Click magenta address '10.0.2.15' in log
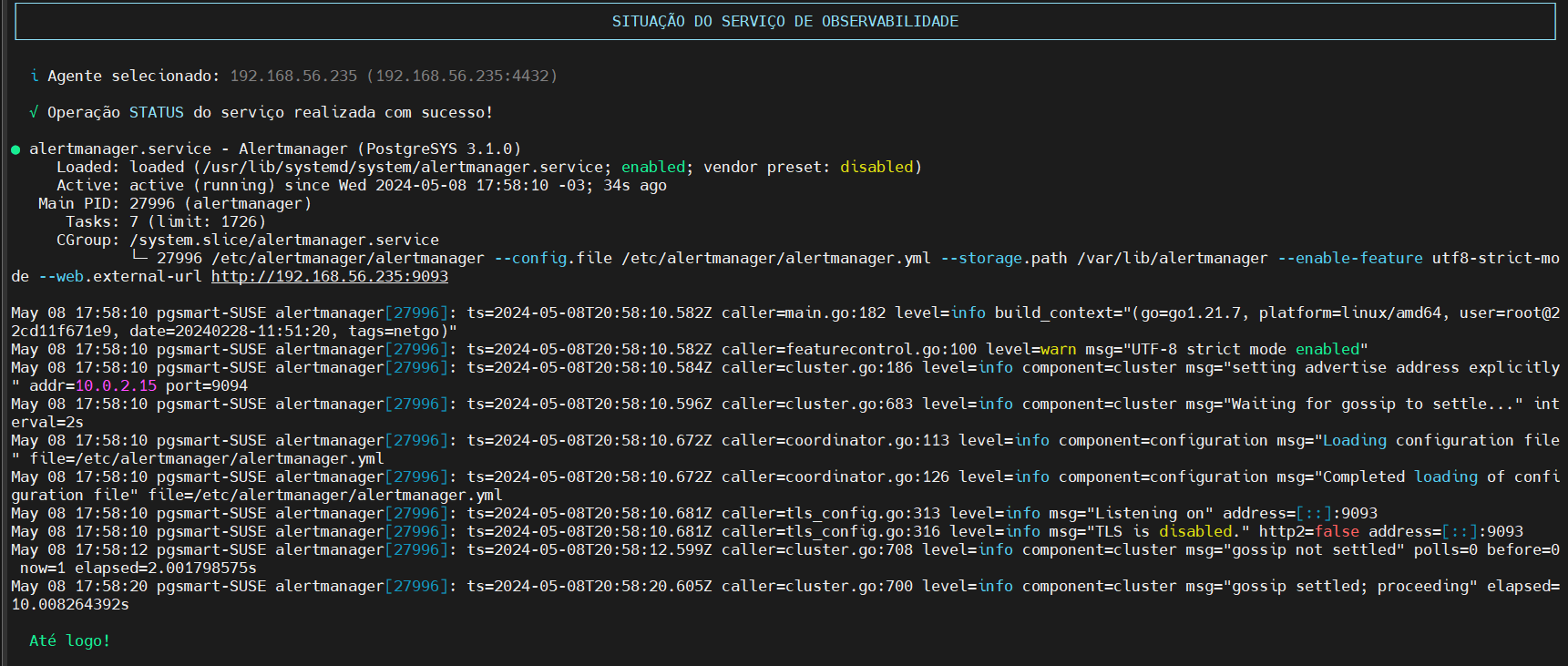The height and width of the screenshot is (666, 1568). click(116, 385)
